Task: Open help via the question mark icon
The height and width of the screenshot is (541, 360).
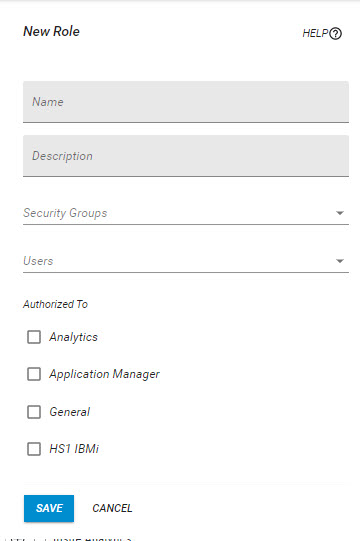Action: pyautogui.click(x=335, y=33)
